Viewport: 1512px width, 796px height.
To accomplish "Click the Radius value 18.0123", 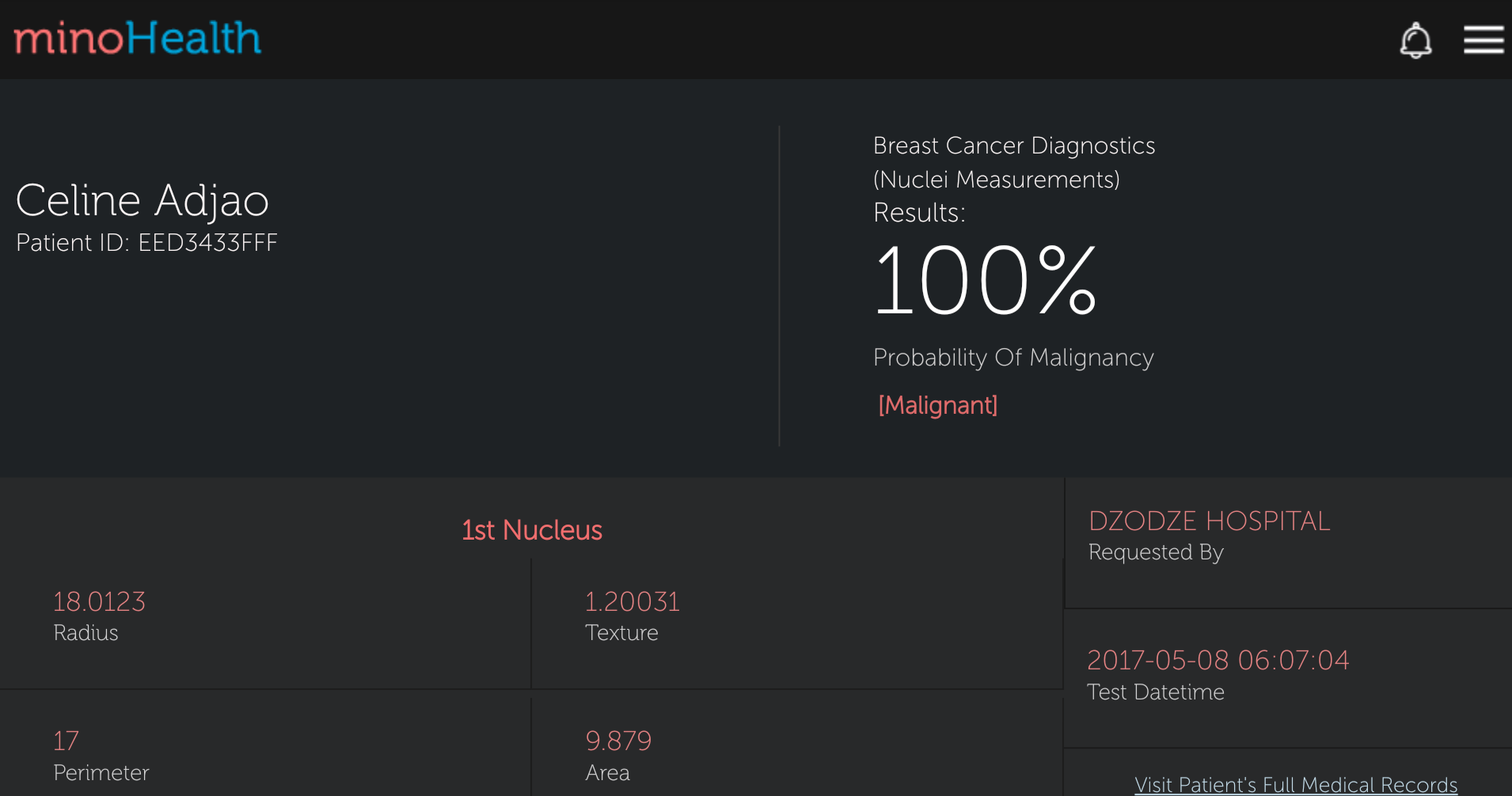I will point(99,602).
